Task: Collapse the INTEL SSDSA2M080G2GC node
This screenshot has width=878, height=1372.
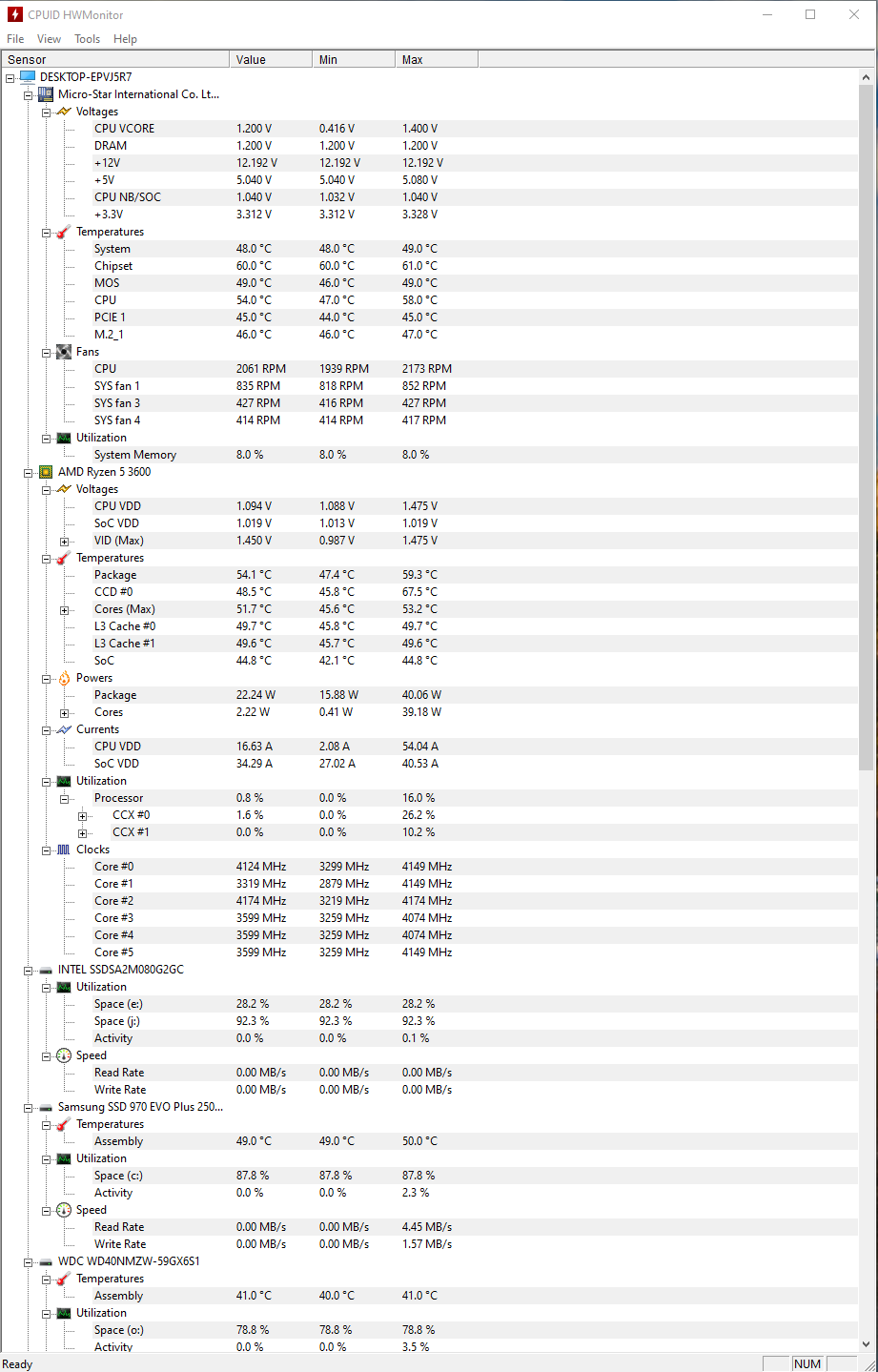Action: pyautogui.click(x=28, y=971)
